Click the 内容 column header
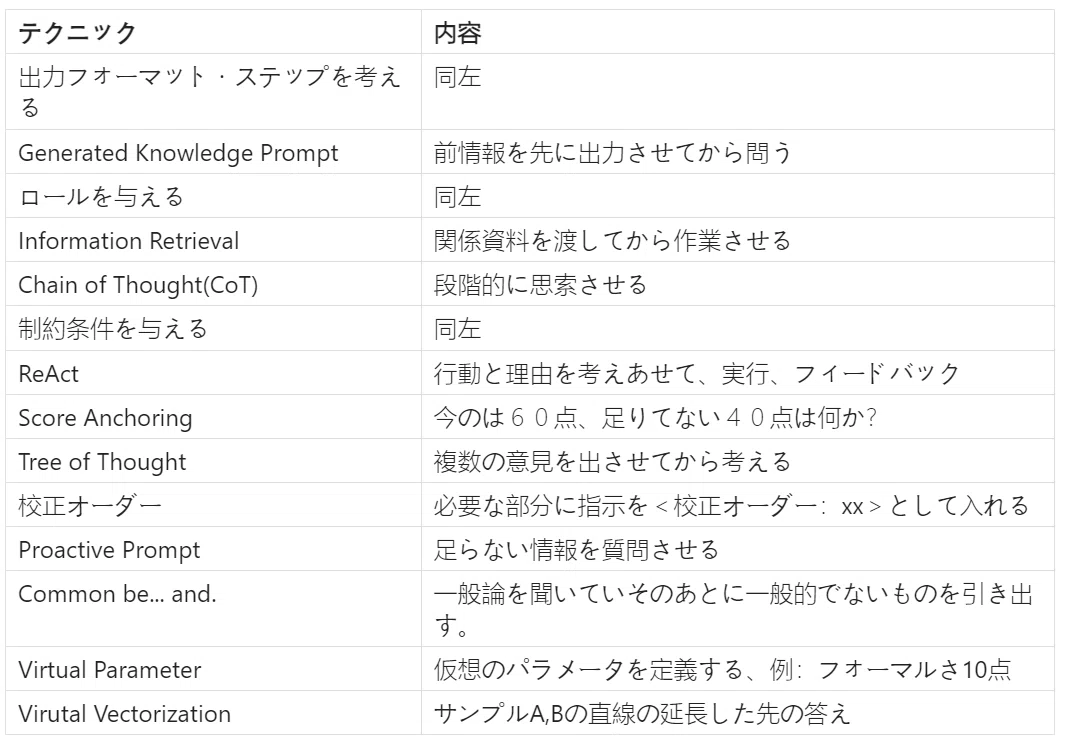The height and width of the screenshot is (742, 1066). (x=738, y=32)
